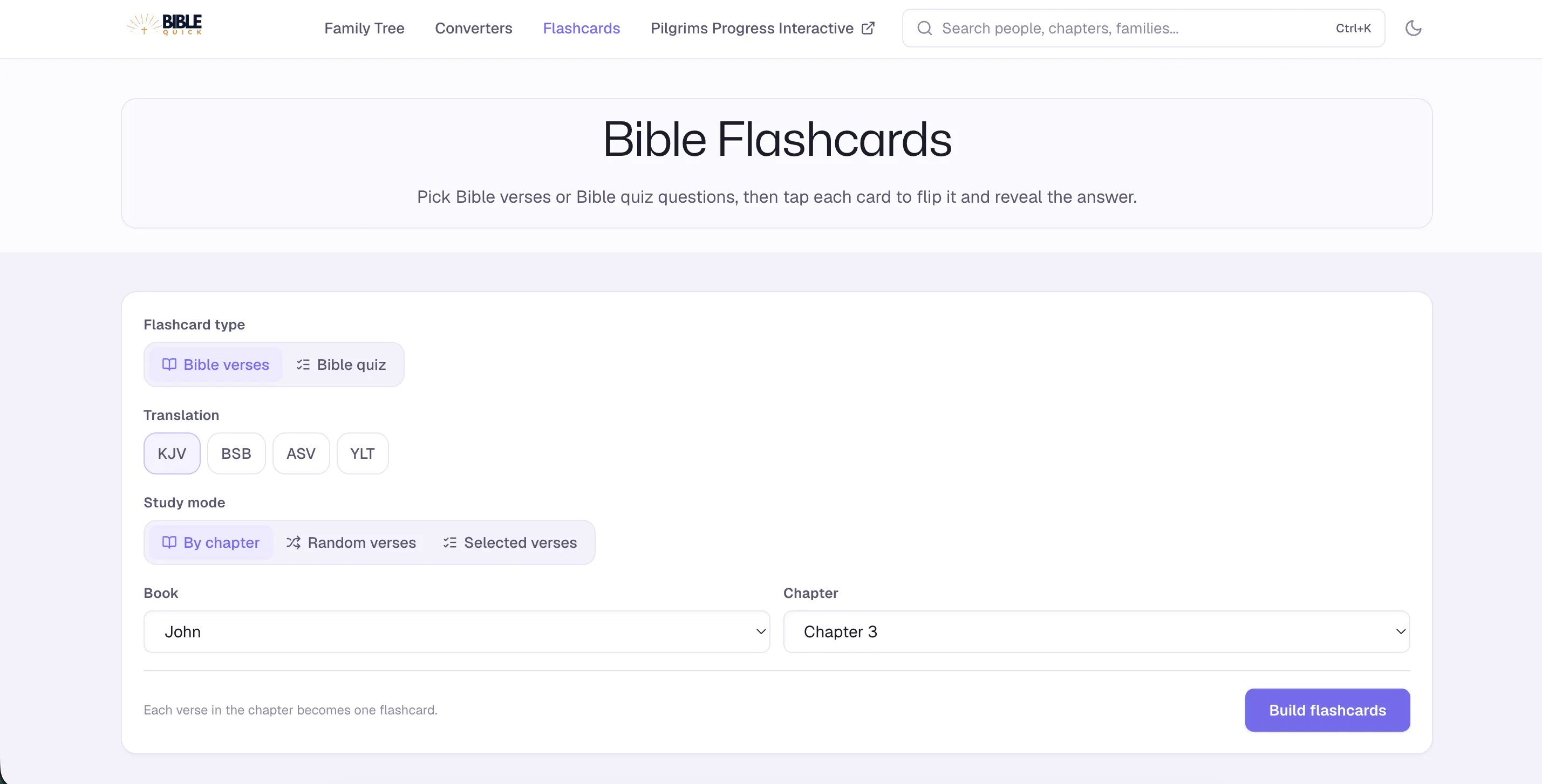Click the 'Pick Bible verses or Bible quiz' description
1542x784 pixels.
777,197
